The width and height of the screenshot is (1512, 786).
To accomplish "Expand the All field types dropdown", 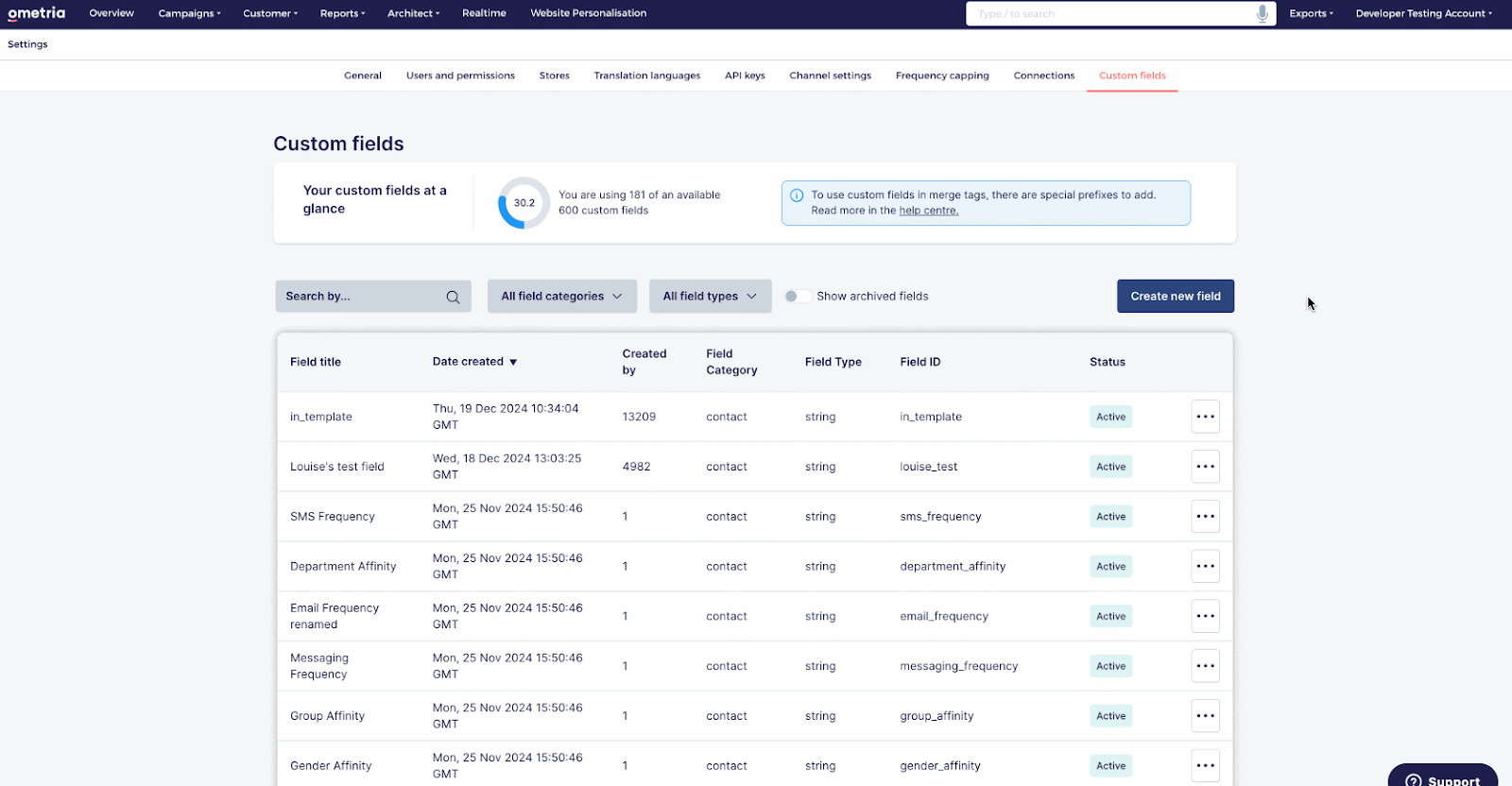I will 710,297.
